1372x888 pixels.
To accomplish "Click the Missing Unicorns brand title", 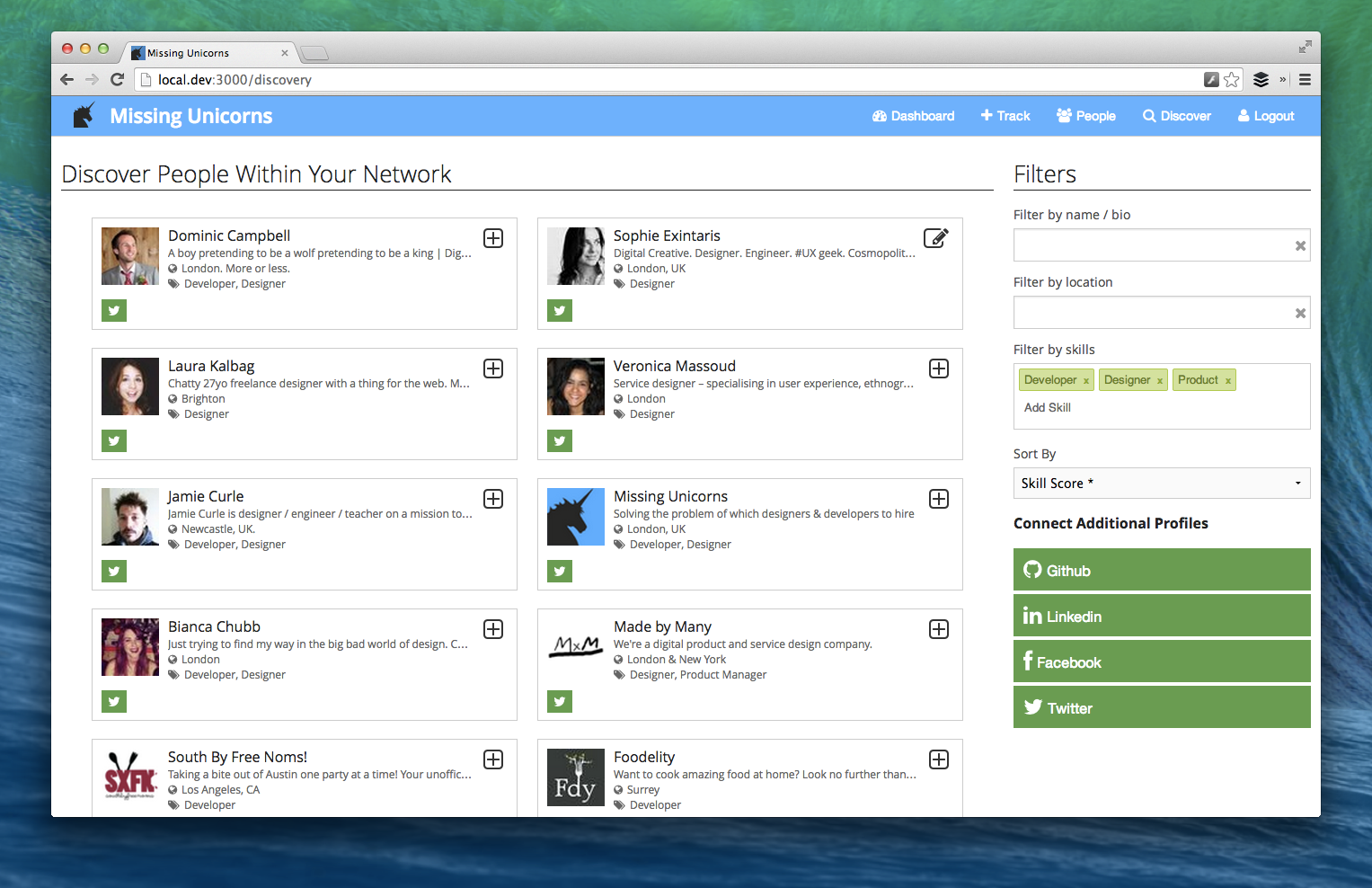I will pos(191,116).
